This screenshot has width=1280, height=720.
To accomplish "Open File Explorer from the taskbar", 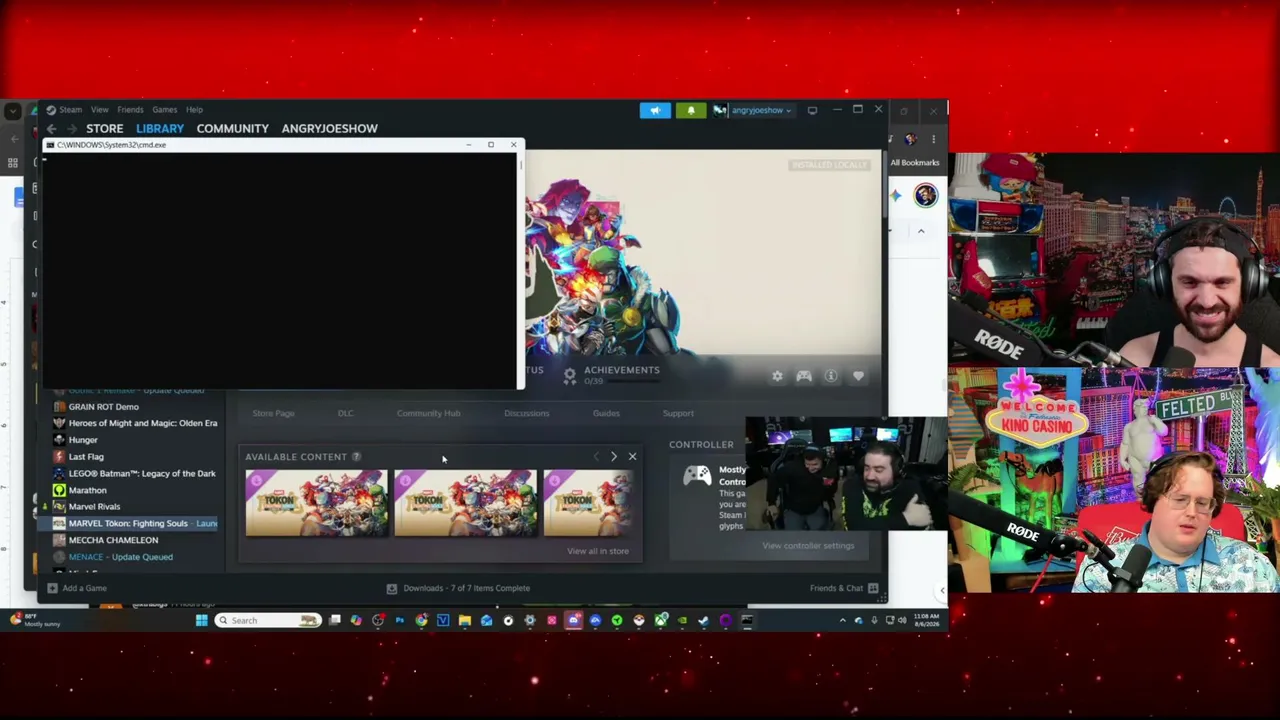I will pyautogui.click(x=465, y=620).
